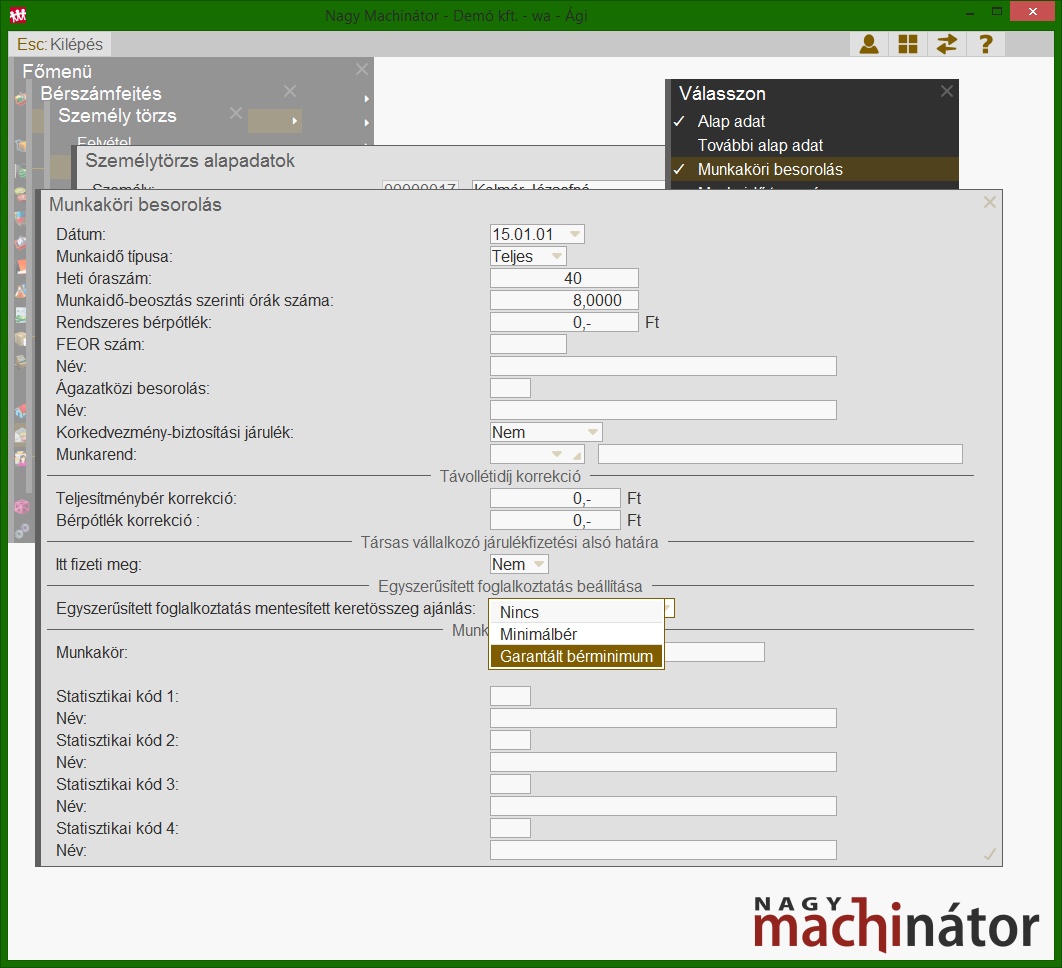Expand the highlighted Személy törzs submenu arrow
Image resolution: width=1062 pixels, height=968 pixels.
(294, 121)
